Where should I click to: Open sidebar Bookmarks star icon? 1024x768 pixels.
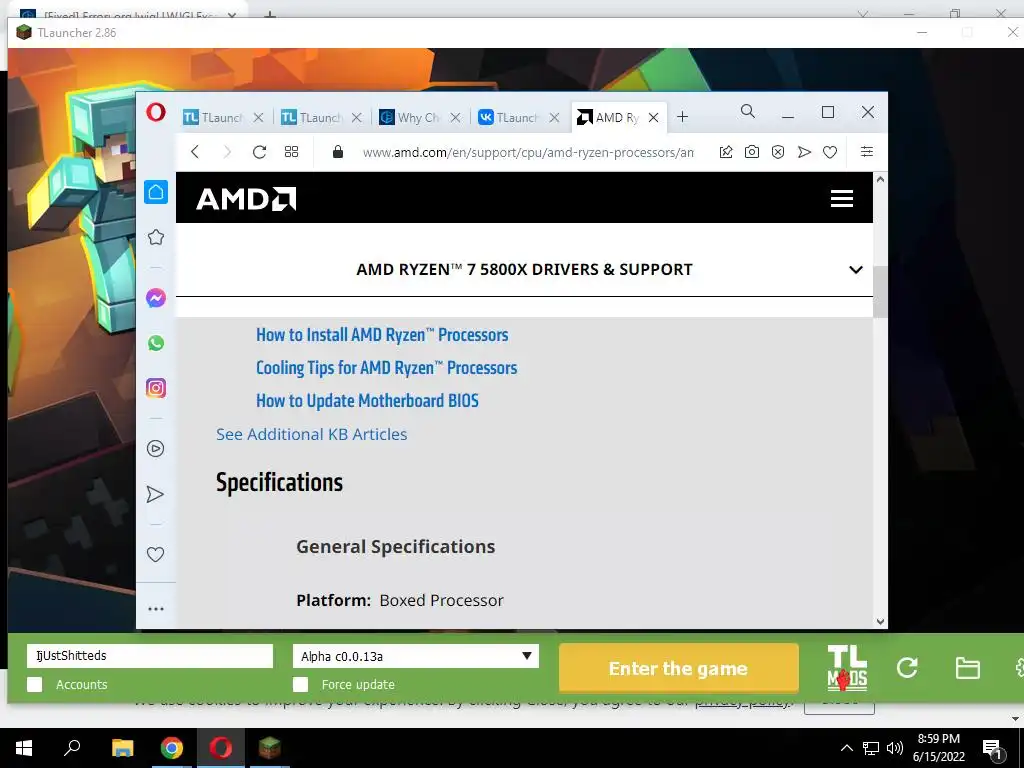tap(155, 237)
